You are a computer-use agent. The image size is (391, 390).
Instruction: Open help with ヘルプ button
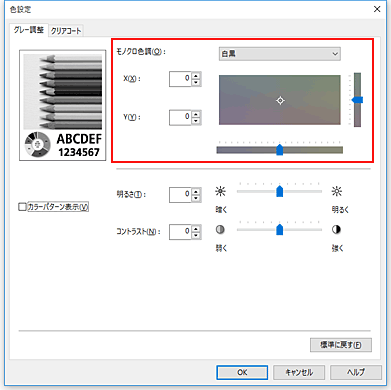pos(356,372)
